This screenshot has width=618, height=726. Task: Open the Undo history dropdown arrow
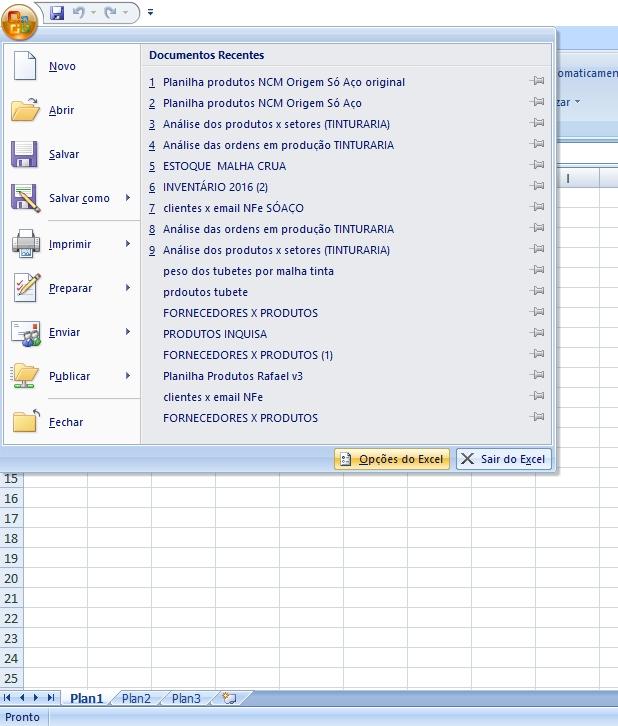(94, 13)
